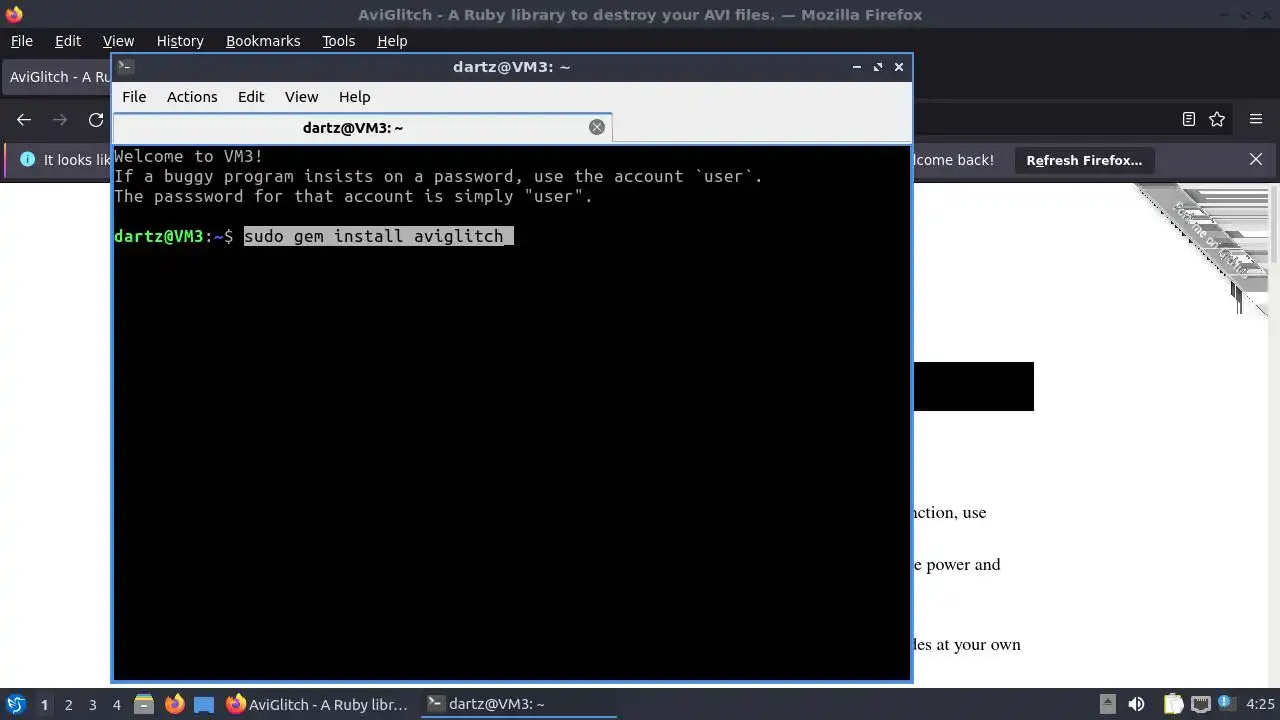Viewport: 1280px width, 720px height.
Task: Open Firefox hamburger application menu
Action: pyautogui.click(x=1256, y=119)
